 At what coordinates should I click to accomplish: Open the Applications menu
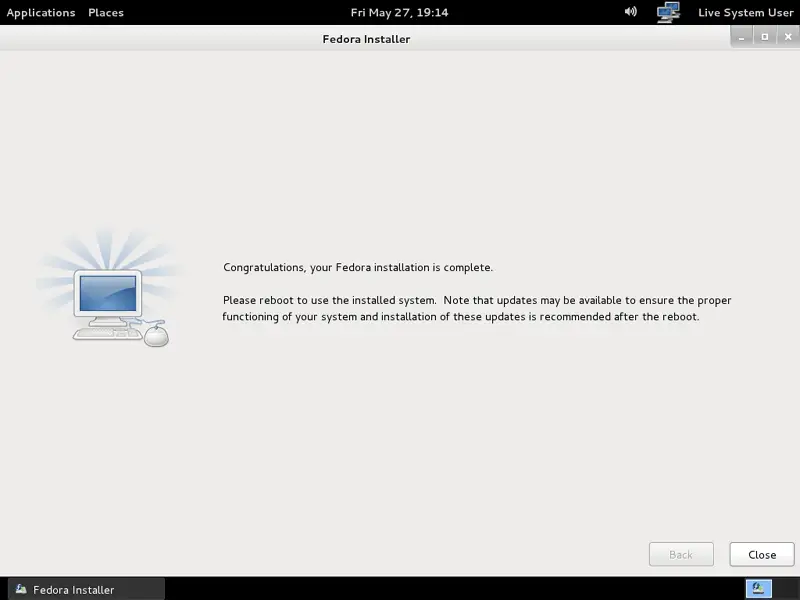(x=41, y=12)
